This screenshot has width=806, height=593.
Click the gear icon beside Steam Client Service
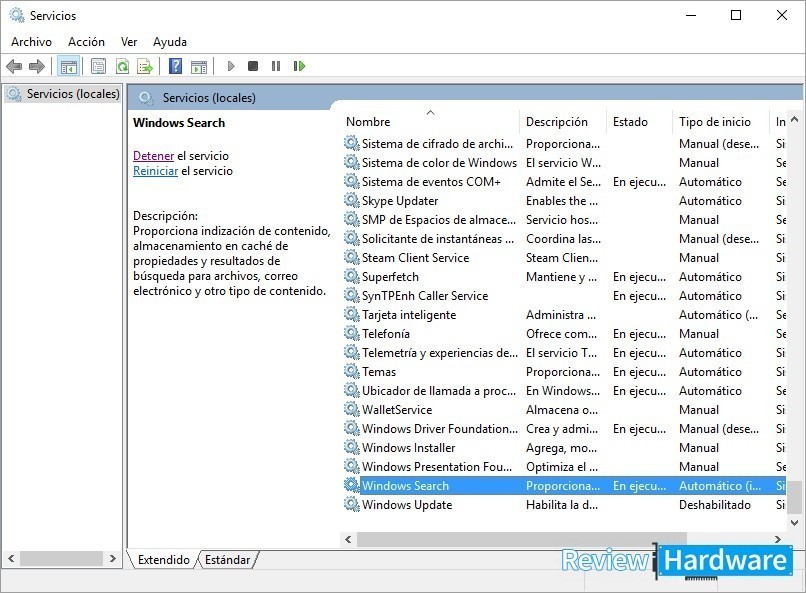coord(352,257)
